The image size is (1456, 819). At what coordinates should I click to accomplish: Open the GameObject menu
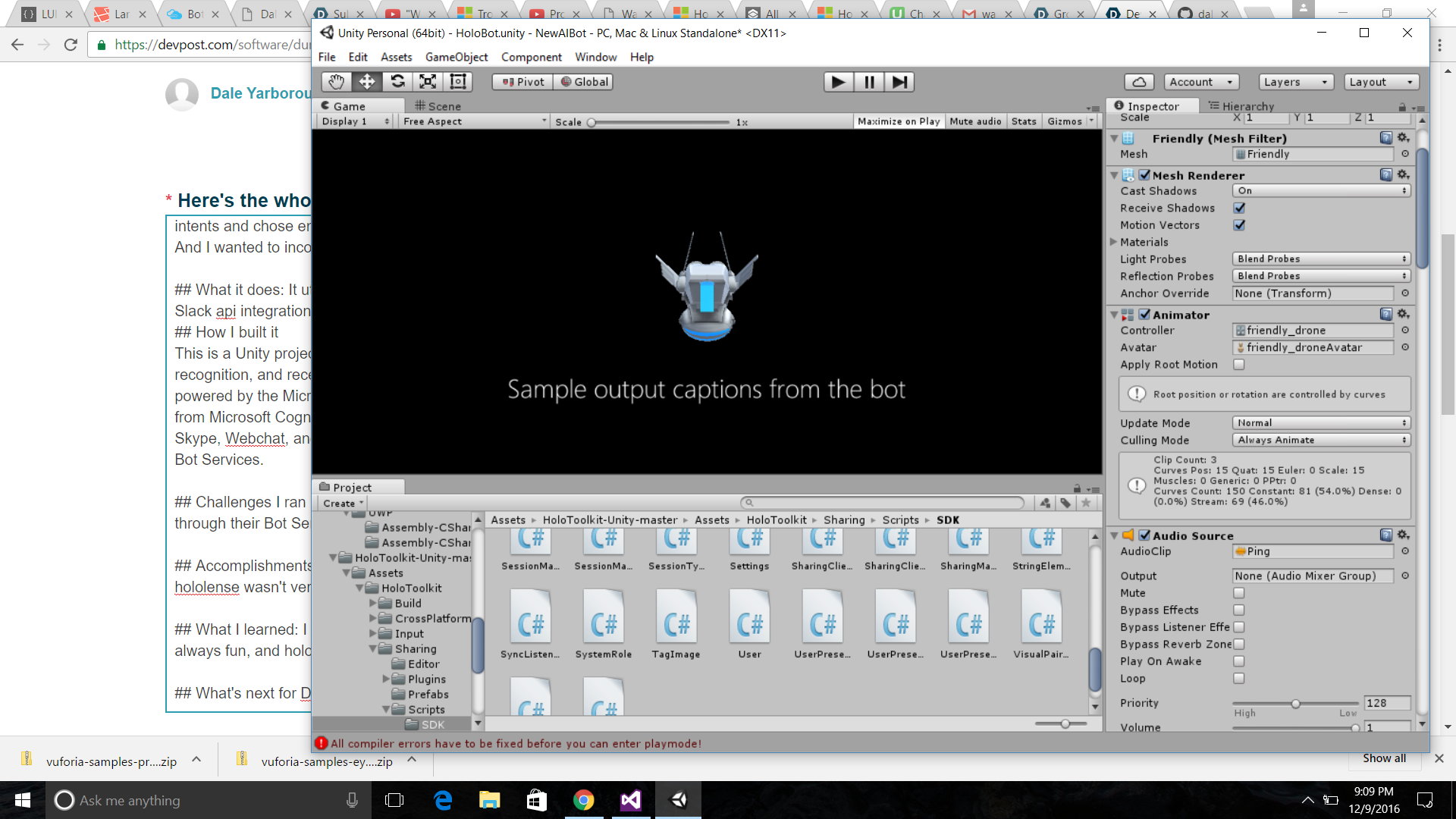(457, 57)
